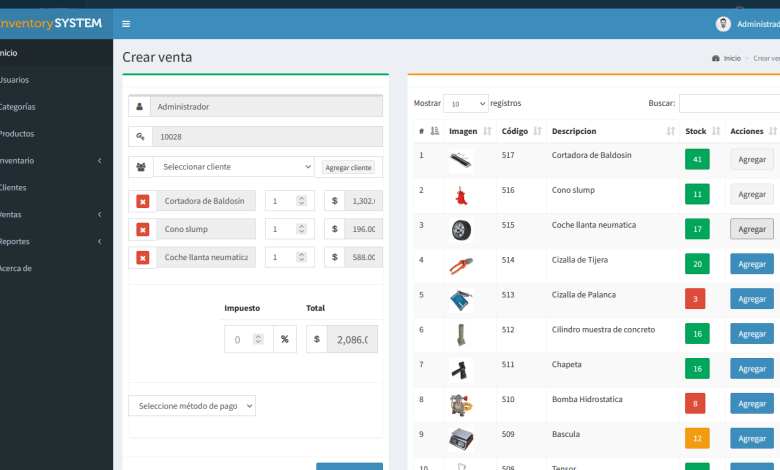This screenshot has height=470, width=780.
Task: Sort table by Código column icon
Action: (x=537, y=131)
